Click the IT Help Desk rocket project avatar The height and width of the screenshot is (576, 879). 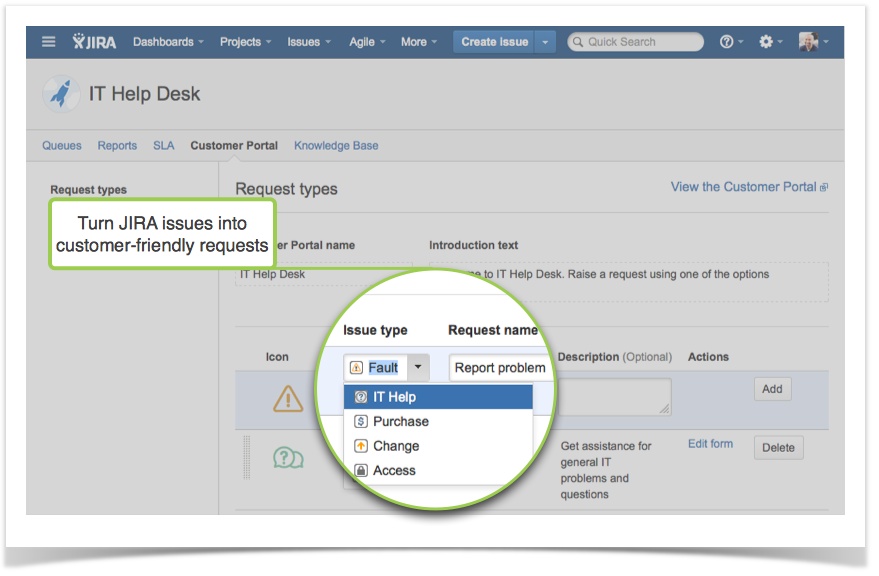click(x=62, y=93)
